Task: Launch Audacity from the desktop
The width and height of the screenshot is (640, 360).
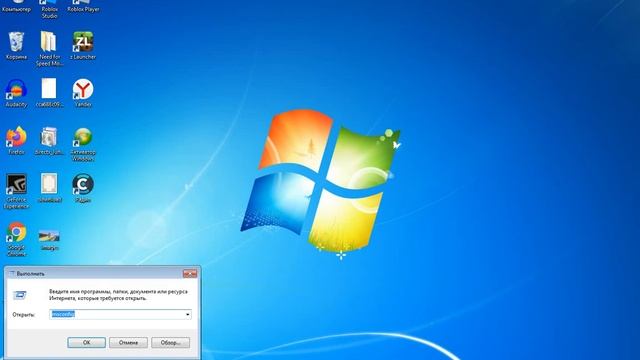Action: coord(16,93)
